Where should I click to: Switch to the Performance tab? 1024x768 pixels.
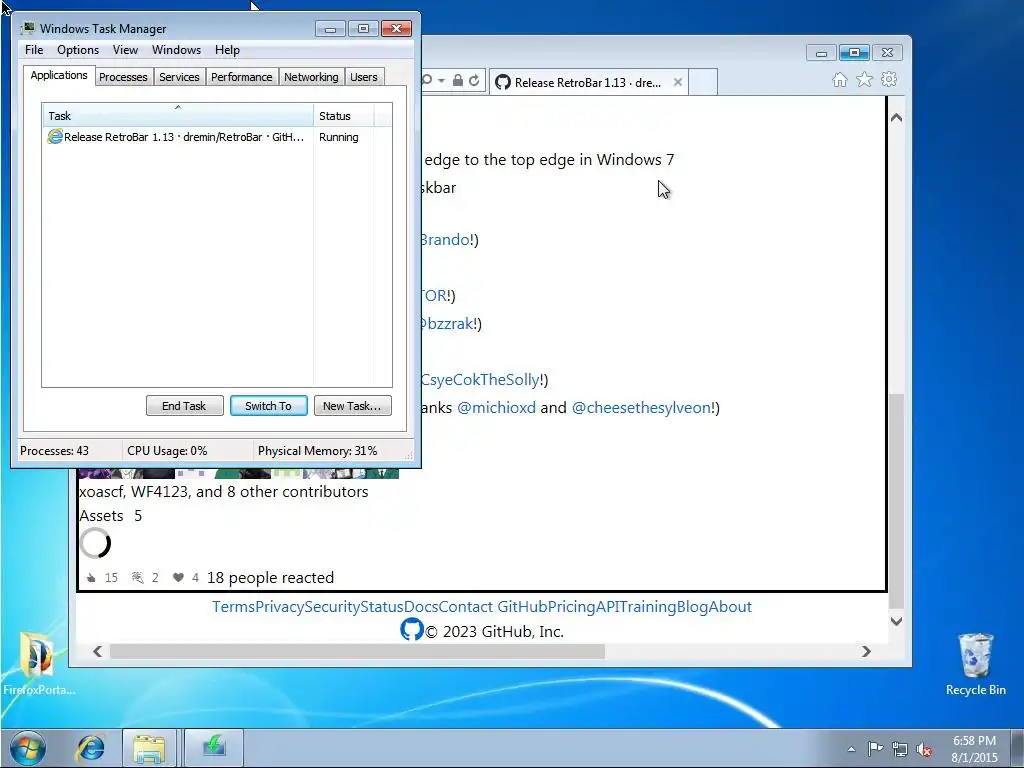click(x=241, y=77)
